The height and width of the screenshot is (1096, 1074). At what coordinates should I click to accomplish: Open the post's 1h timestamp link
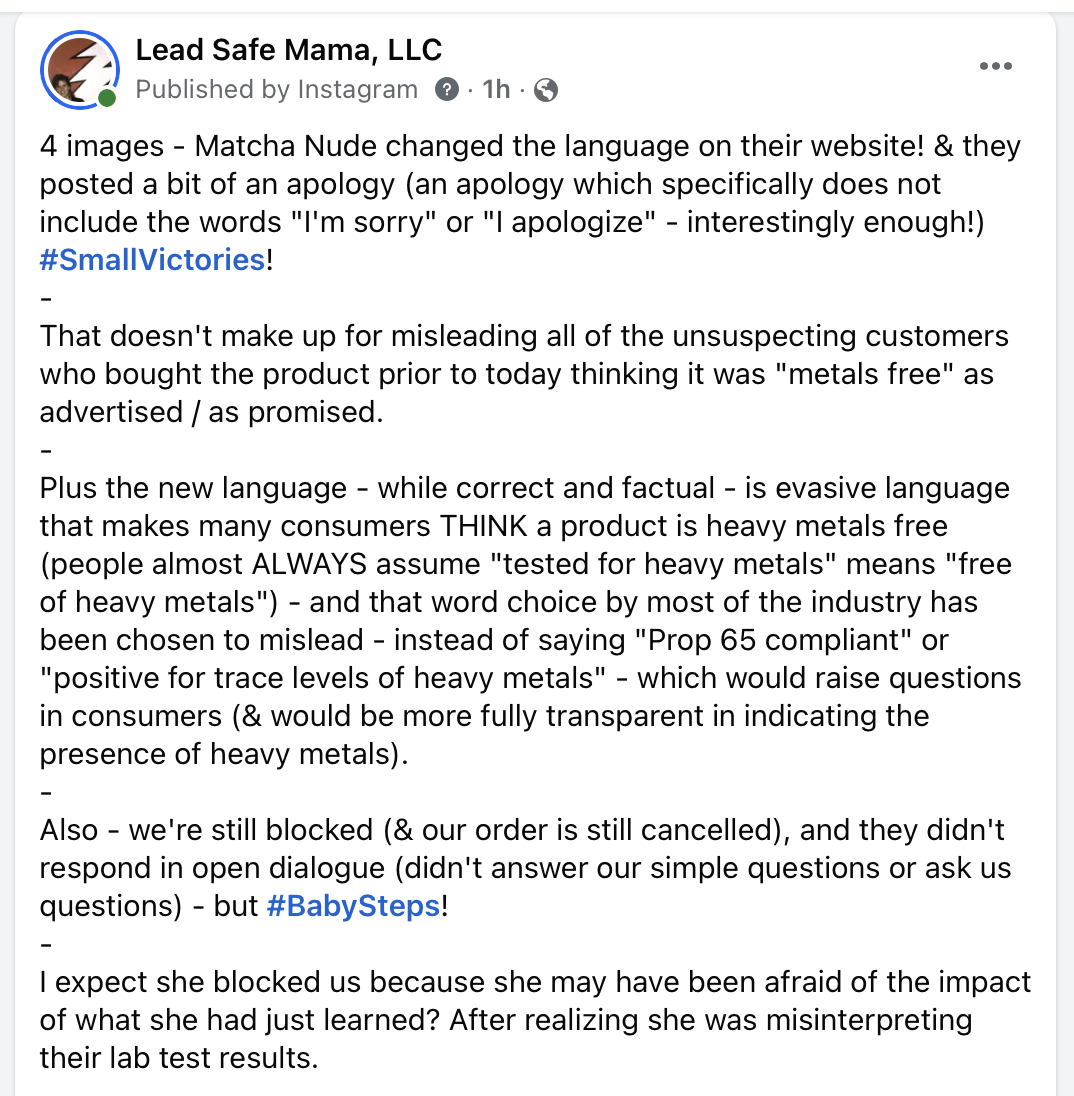click(496, 90)
